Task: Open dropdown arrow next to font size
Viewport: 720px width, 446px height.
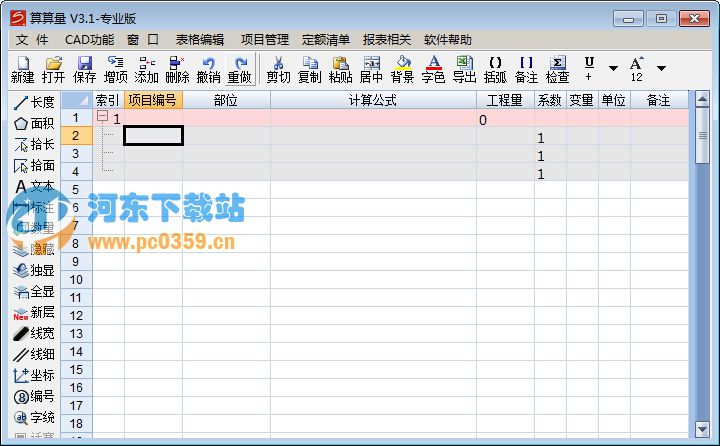Action: 661,68
